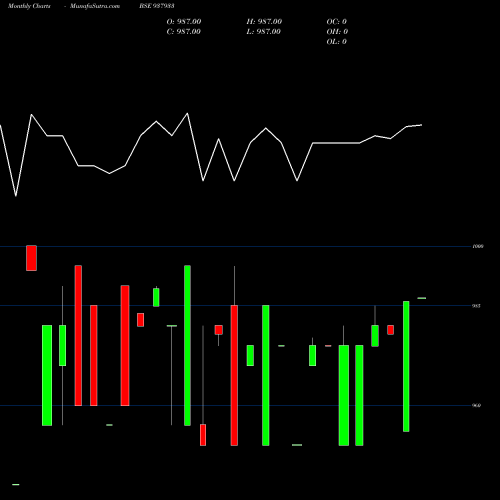Click the MunafaSutra.com label
The width and height of the screenshot is (500, 500).
tap(95, 6)
